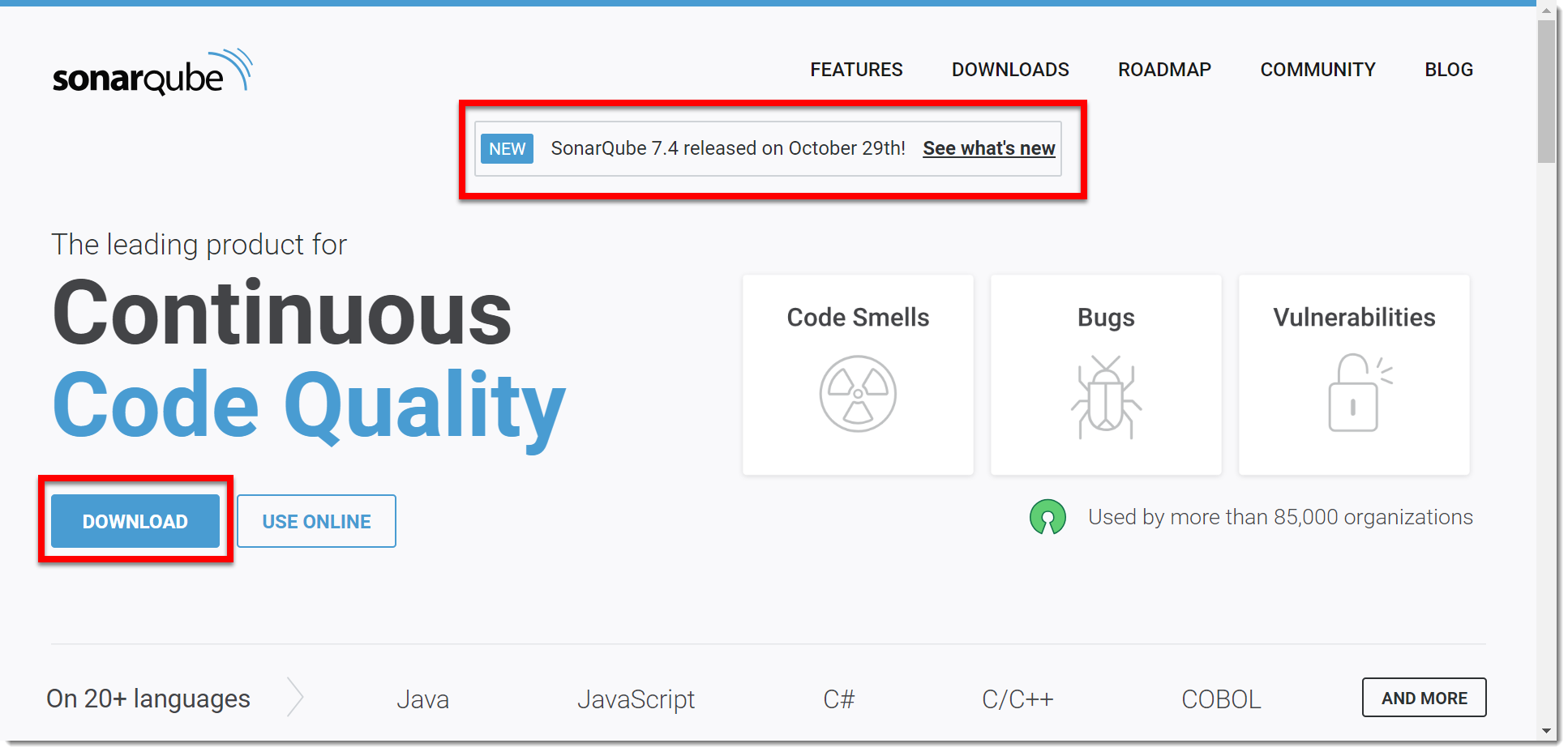Click the blue NEW badge
Screen dimensions: 1568x752
507,149
